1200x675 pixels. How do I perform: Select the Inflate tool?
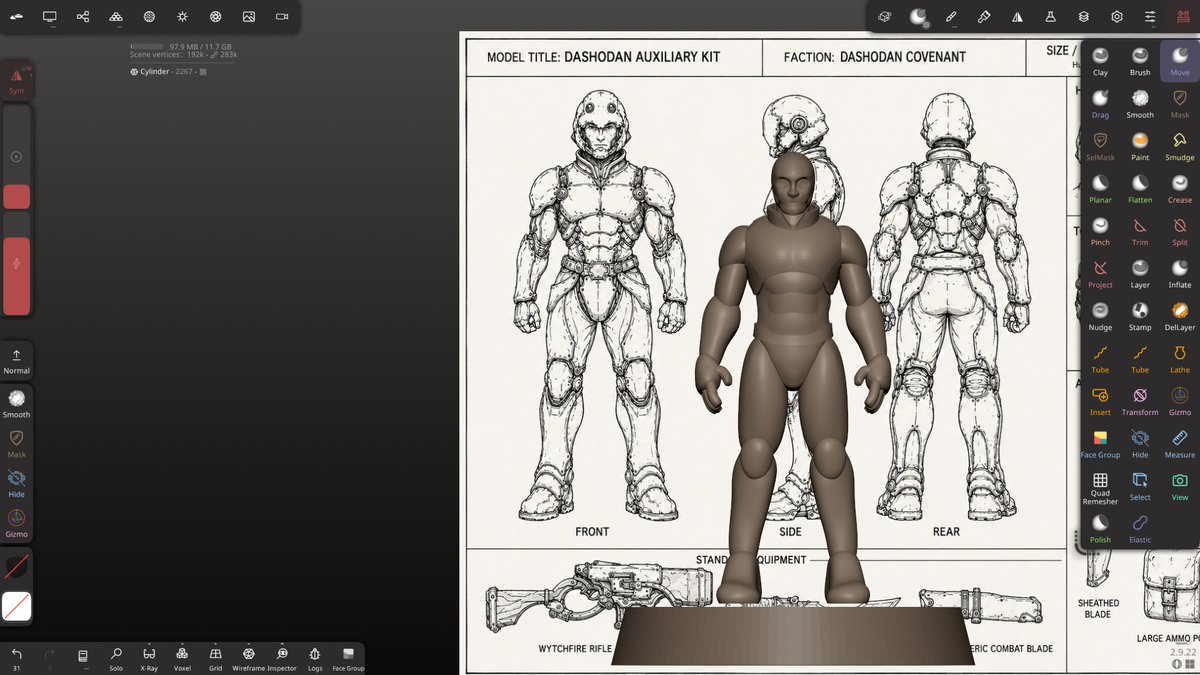[1180, 274]
